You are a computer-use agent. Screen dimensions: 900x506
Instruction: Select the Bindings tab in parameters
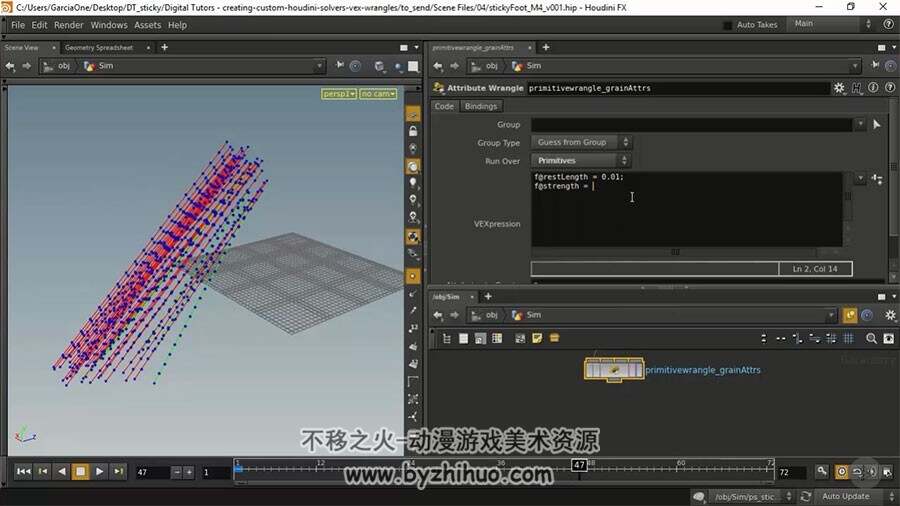481,106
